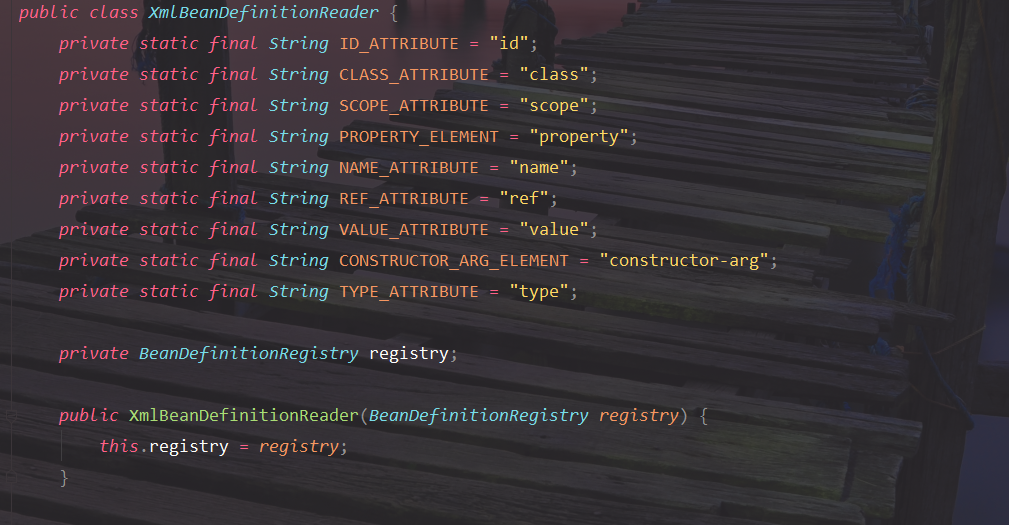Click the 'private' keyword on the BeanDefinitionRegistry line
This screenshot has width=1009, height=525.
(x=94, y=353)
